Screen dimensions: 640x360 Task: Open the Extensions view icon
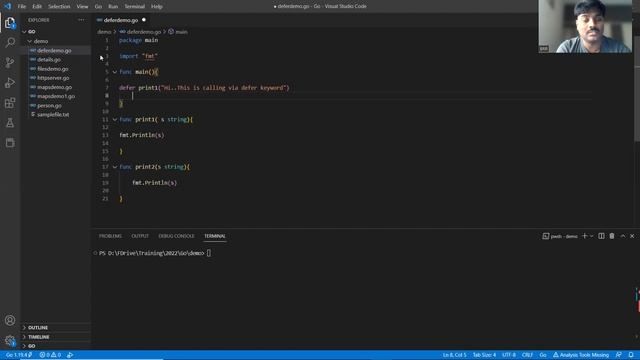tap(10, 102)
